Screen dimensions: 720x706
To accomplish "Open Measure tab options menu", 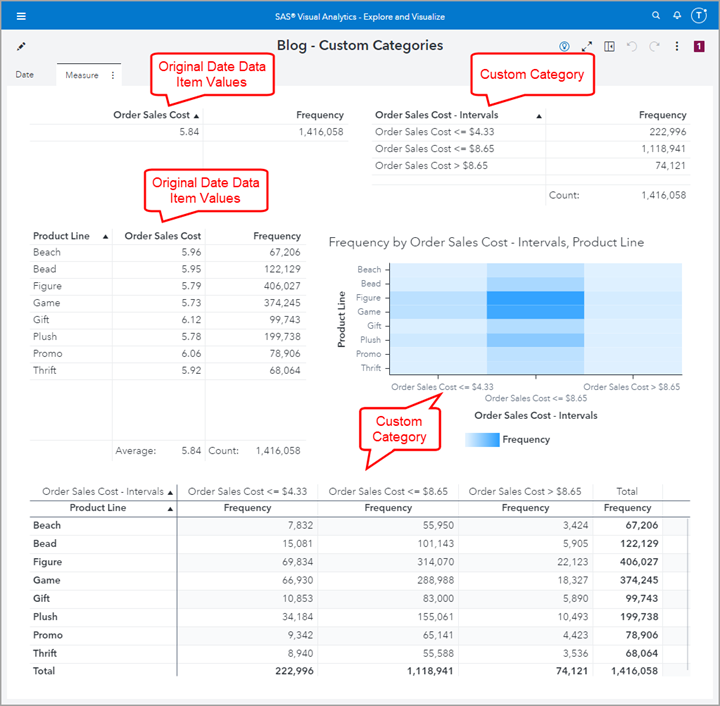I will click(x=113, y=75).
